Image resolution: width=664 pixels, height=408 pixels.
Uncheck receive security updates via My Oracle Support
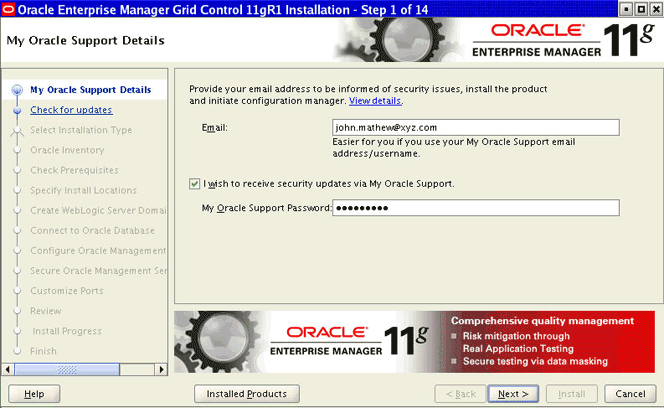click(x=194, y=184)
